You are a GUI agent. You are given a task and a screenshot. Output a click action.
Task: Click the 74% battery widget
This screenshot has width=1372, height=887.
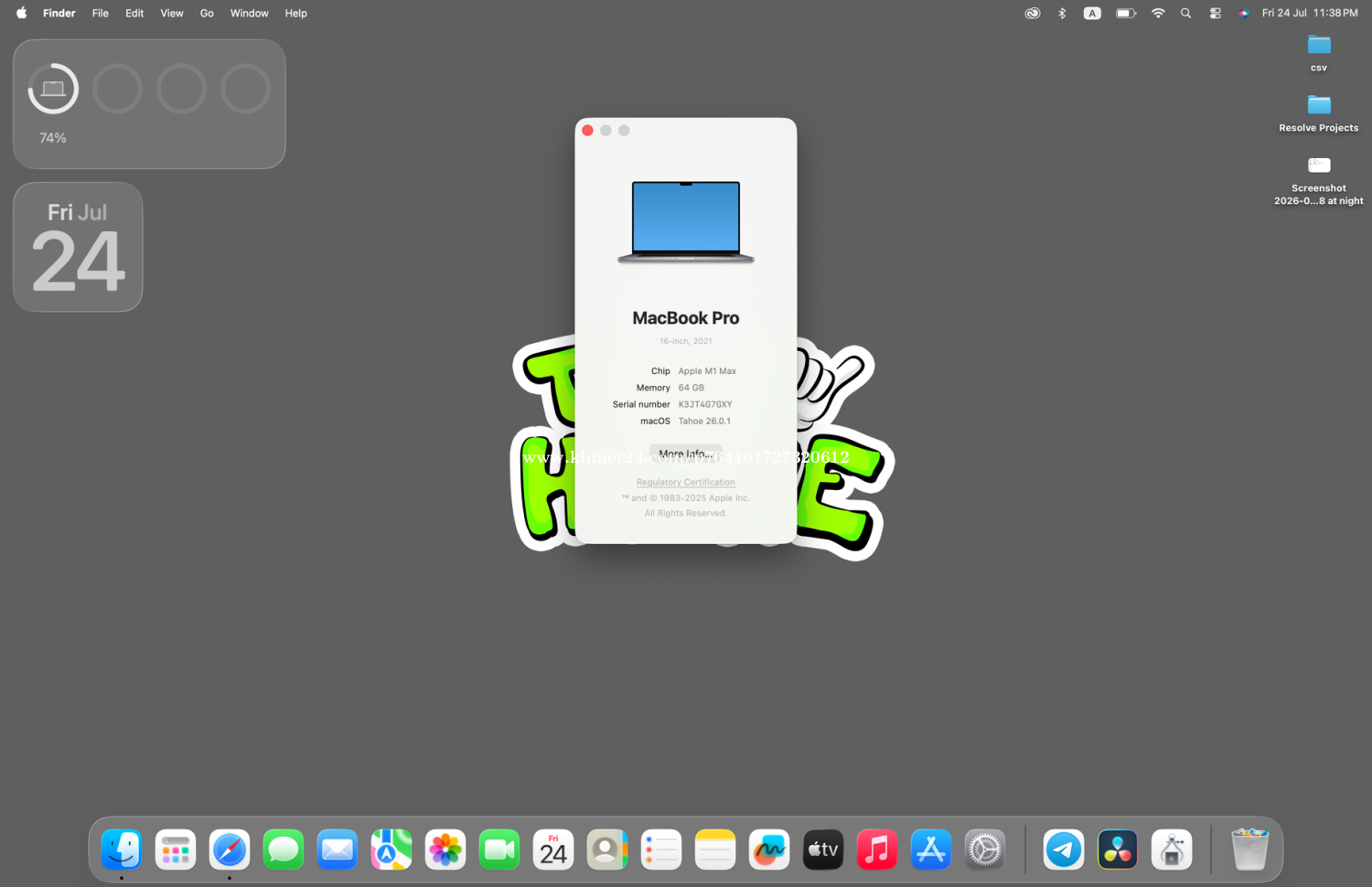[x=149, y=103]
